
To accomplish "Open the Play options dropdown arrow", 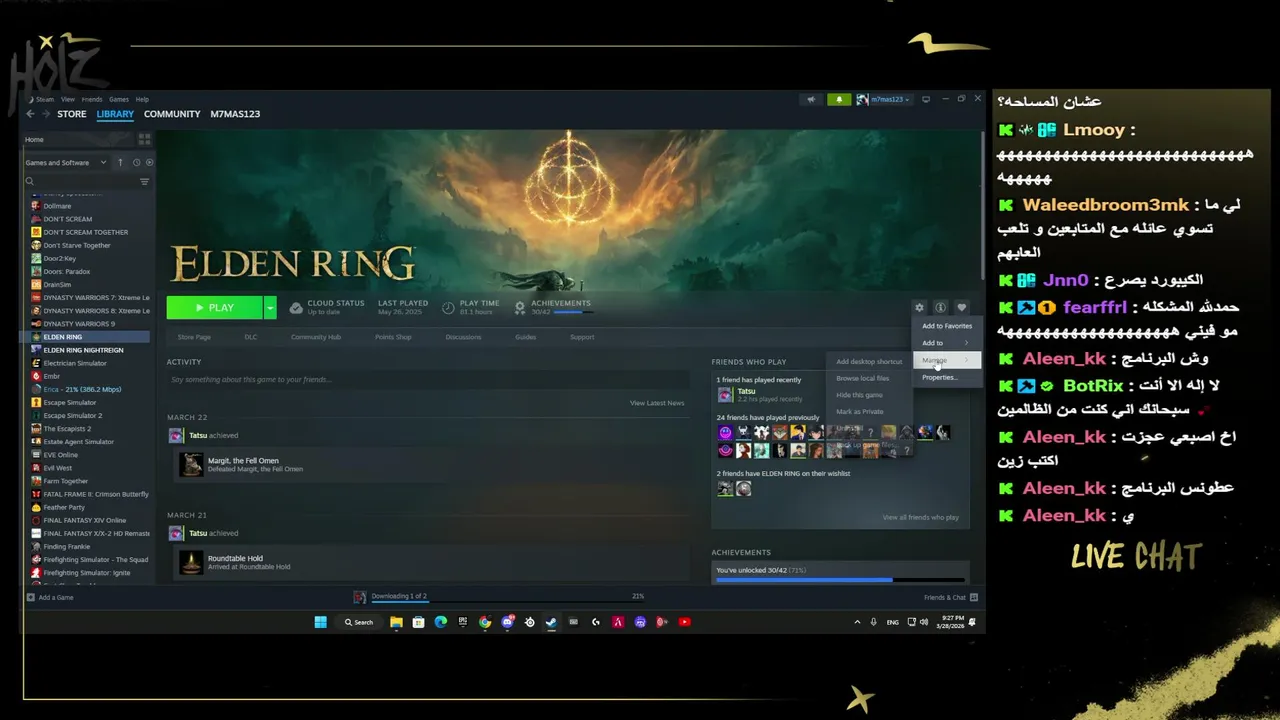I will (x=270, y=307).
